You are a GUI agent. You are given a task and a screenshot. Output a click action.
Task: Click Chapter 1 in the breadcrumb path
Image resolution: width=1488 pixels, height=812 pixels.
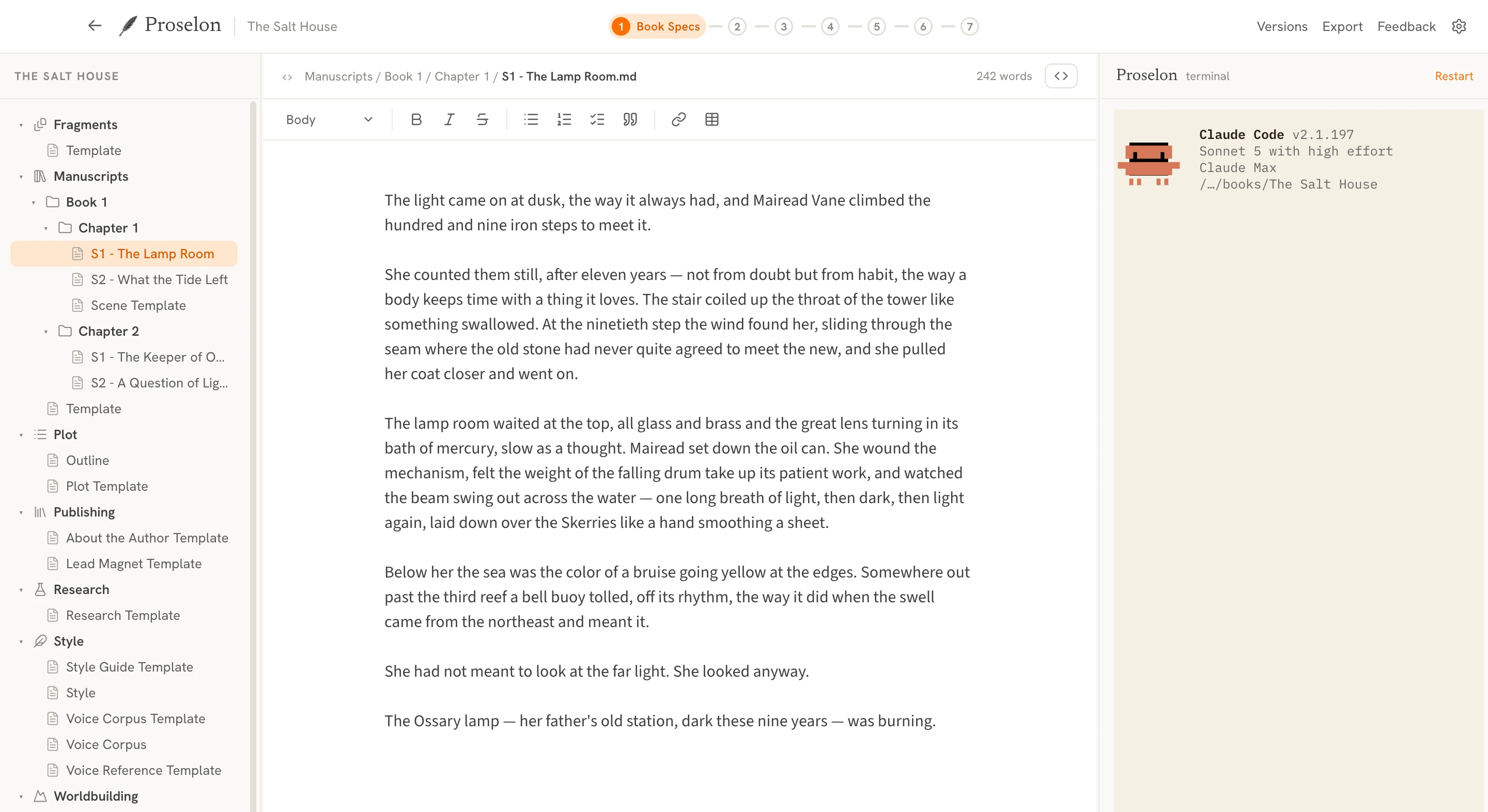point(461,76)
